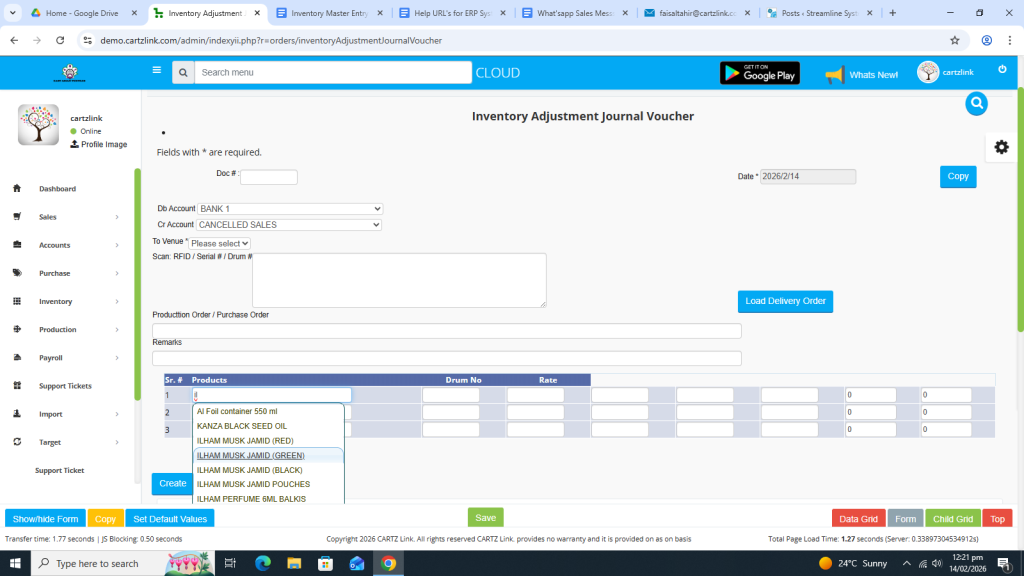
Task: Open Microsoft Edge from the taskbar
Action: [x=263, y=563]
